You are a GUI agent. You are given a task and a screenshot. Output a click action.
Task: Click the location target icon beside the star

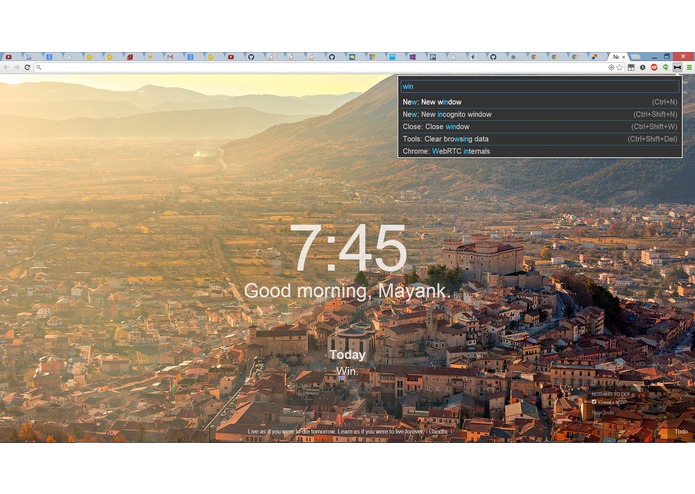click(x=611, y=67)
